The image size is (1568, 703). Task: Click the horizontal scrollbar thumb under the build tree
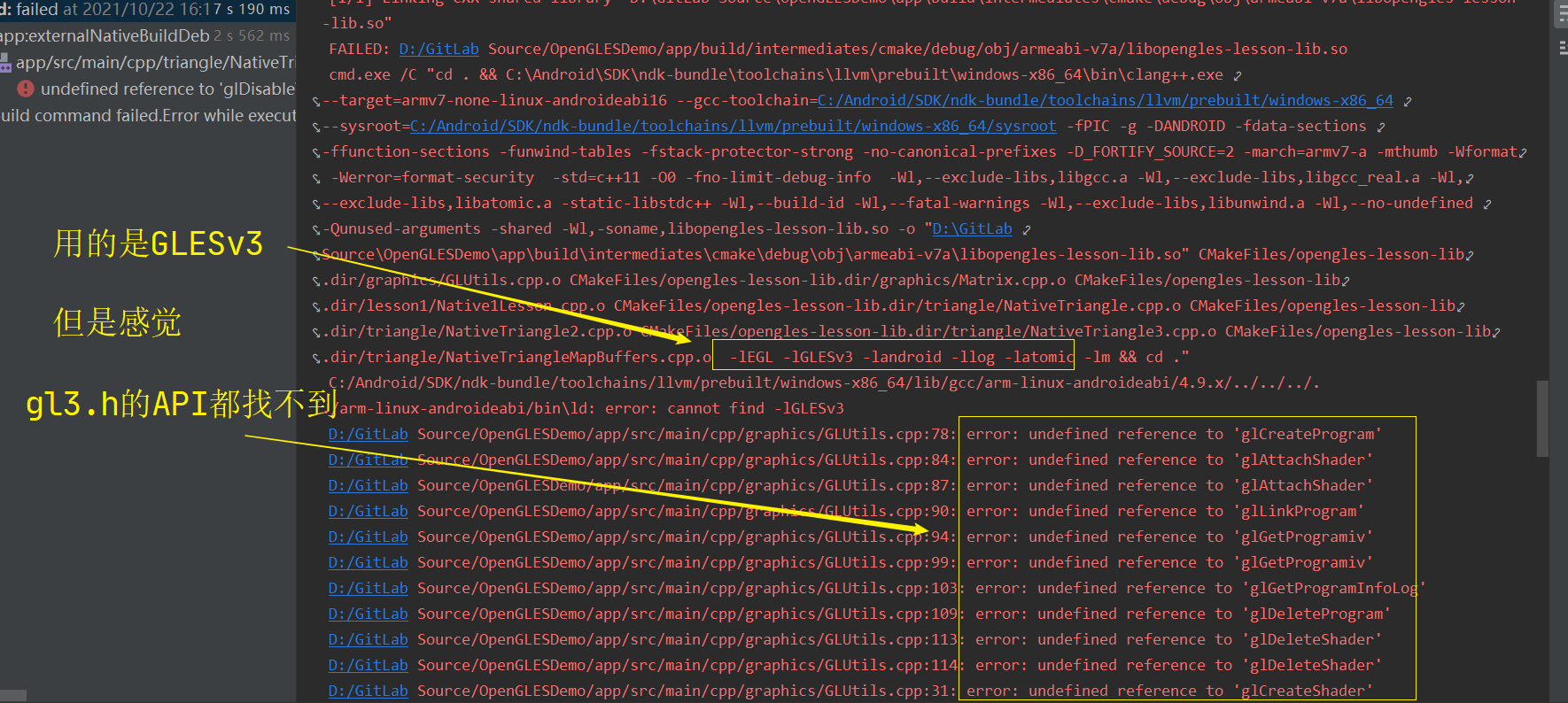click(x=13, y=696)
